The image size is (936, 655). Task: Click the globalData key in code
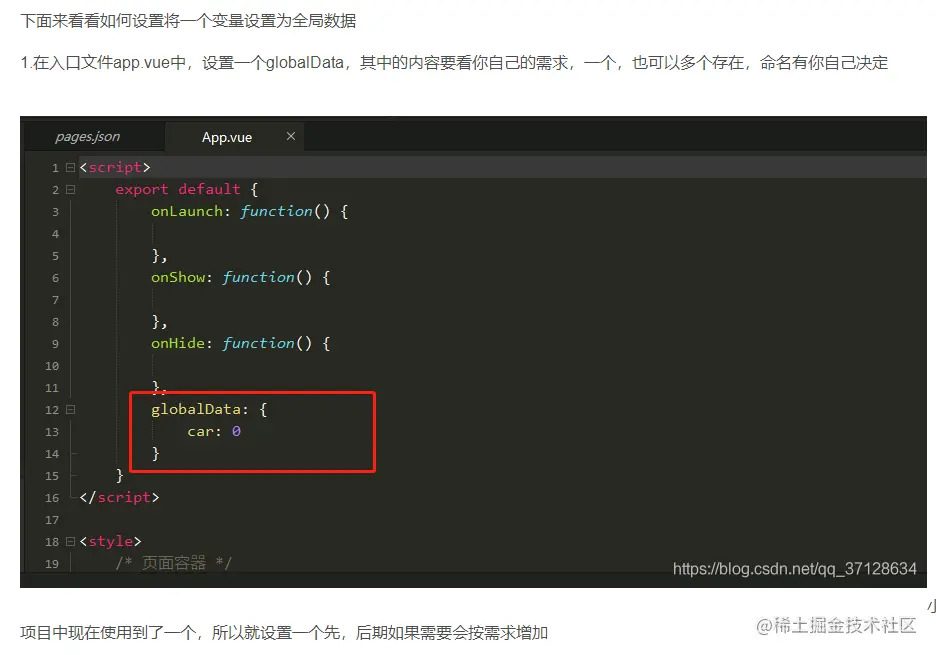195,410
